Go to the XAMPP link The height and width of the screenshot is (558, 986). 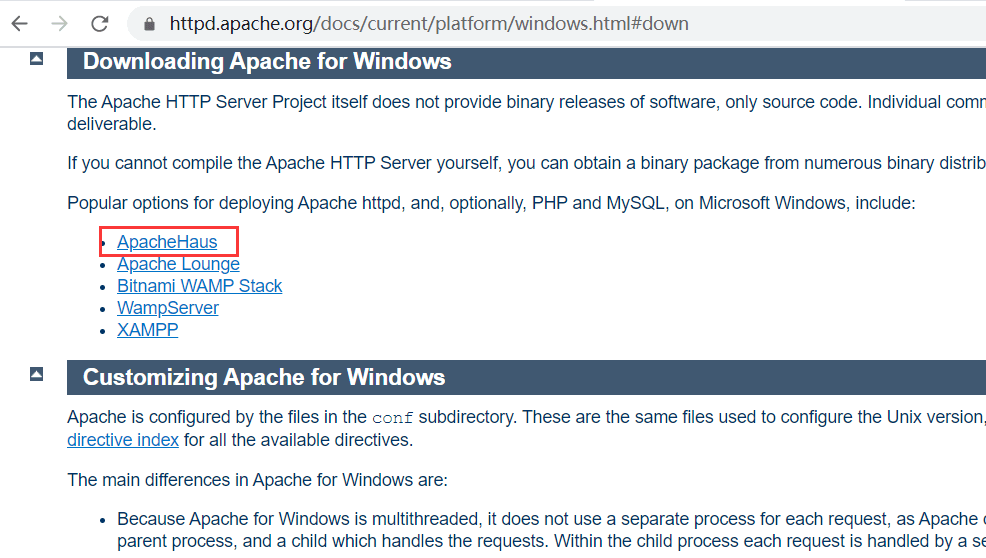pyautogui.click(x=147, y=330)
